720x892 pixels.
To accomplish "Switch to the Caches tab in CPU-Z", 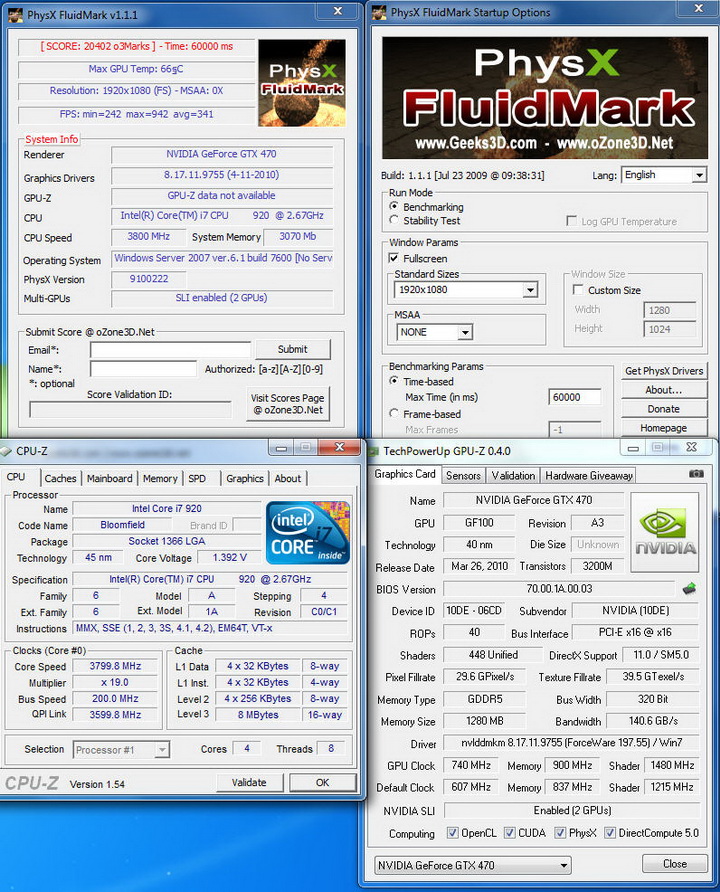I will pyautogui.click(x=60, y=478).
